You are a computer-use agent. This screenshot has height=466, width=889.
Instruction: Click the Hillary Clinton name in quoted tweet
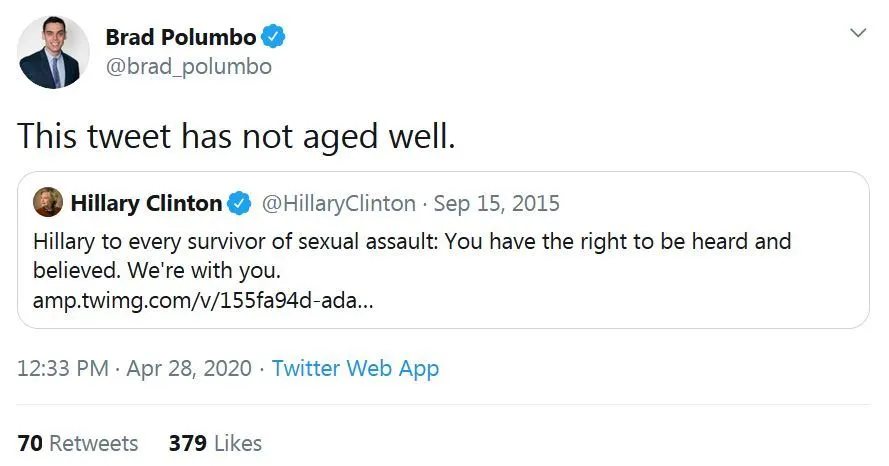click(146, 204)
